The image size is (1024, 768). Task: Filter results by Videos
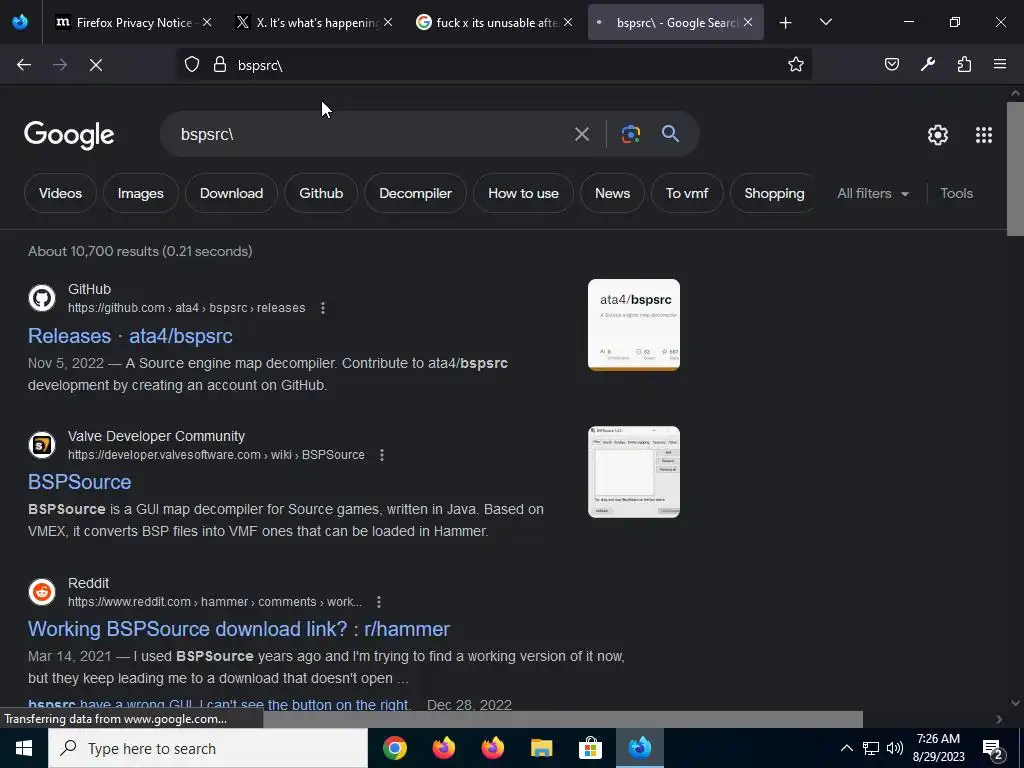tap(60, 193)
